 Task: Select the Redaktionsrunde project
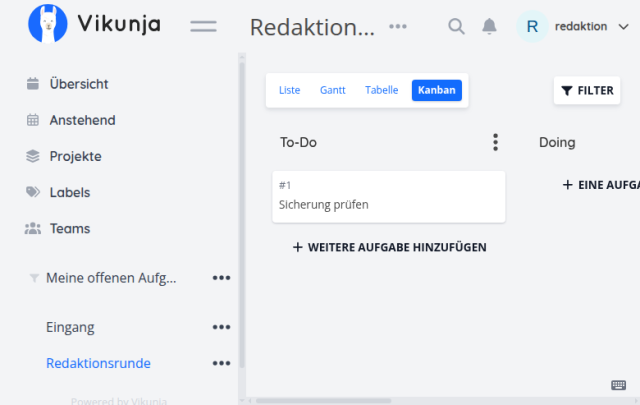pos(98,363)
